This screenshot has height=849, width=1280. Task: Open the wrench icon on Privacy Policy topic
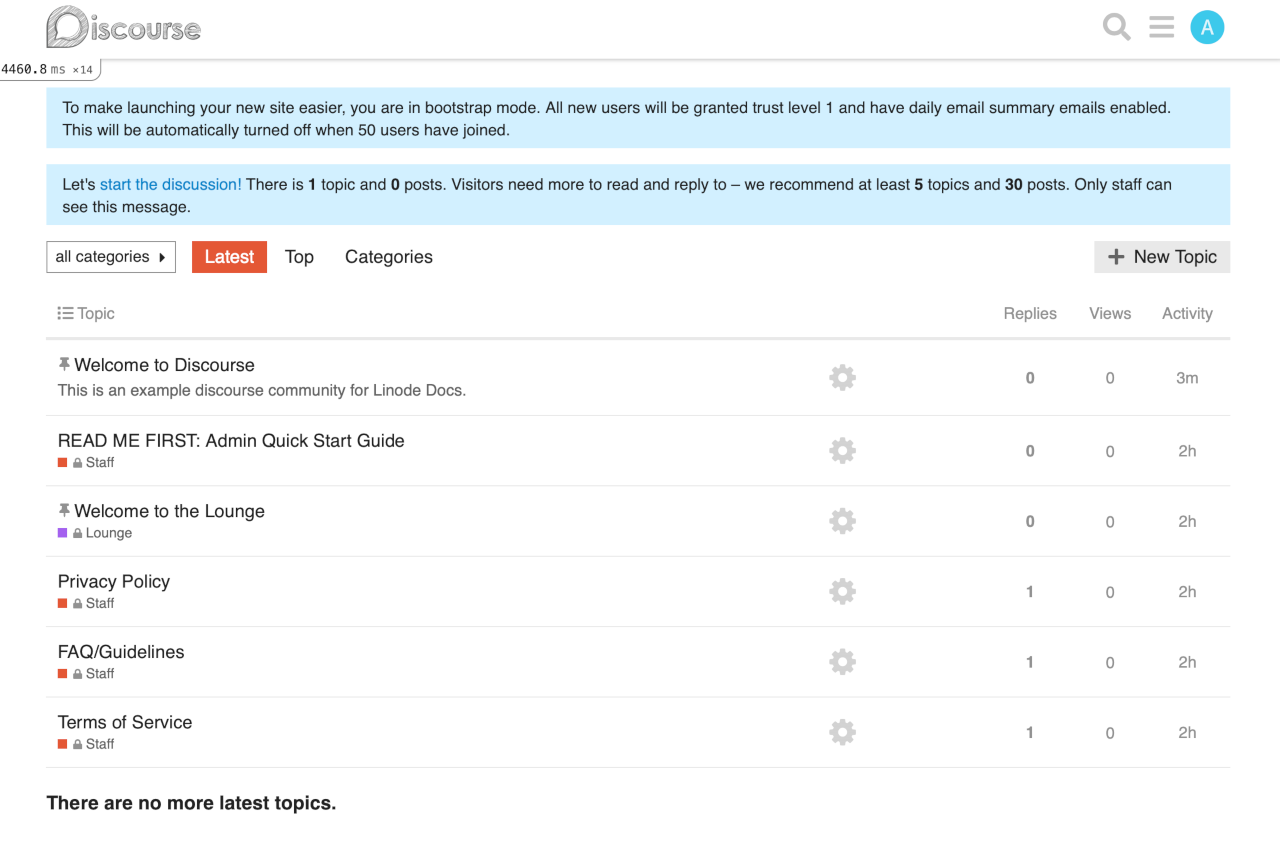coord(842,591)
